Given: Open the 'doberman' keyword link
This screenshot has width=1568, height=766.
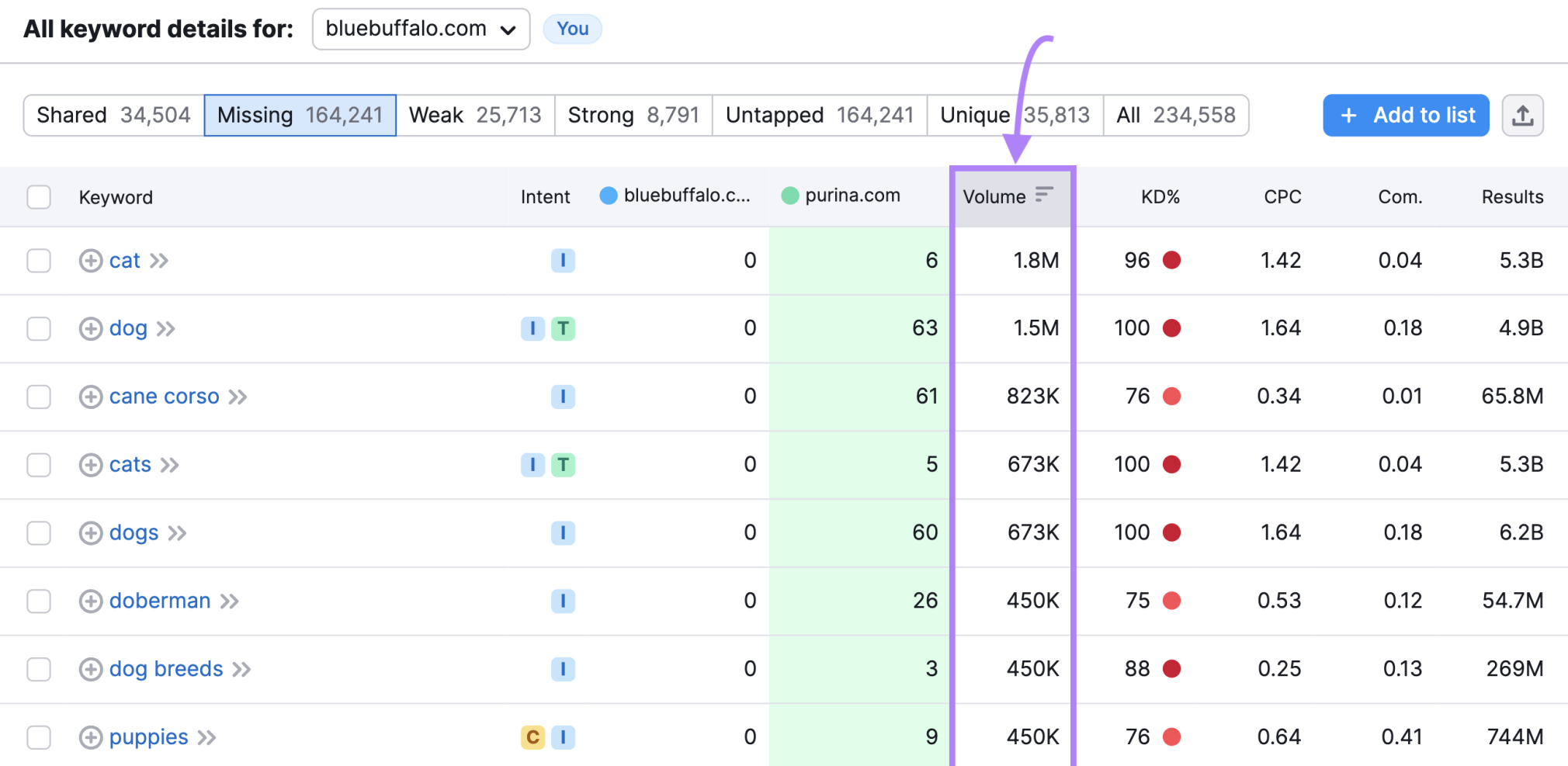Looking at the screenshot, I should pos(160,601).
